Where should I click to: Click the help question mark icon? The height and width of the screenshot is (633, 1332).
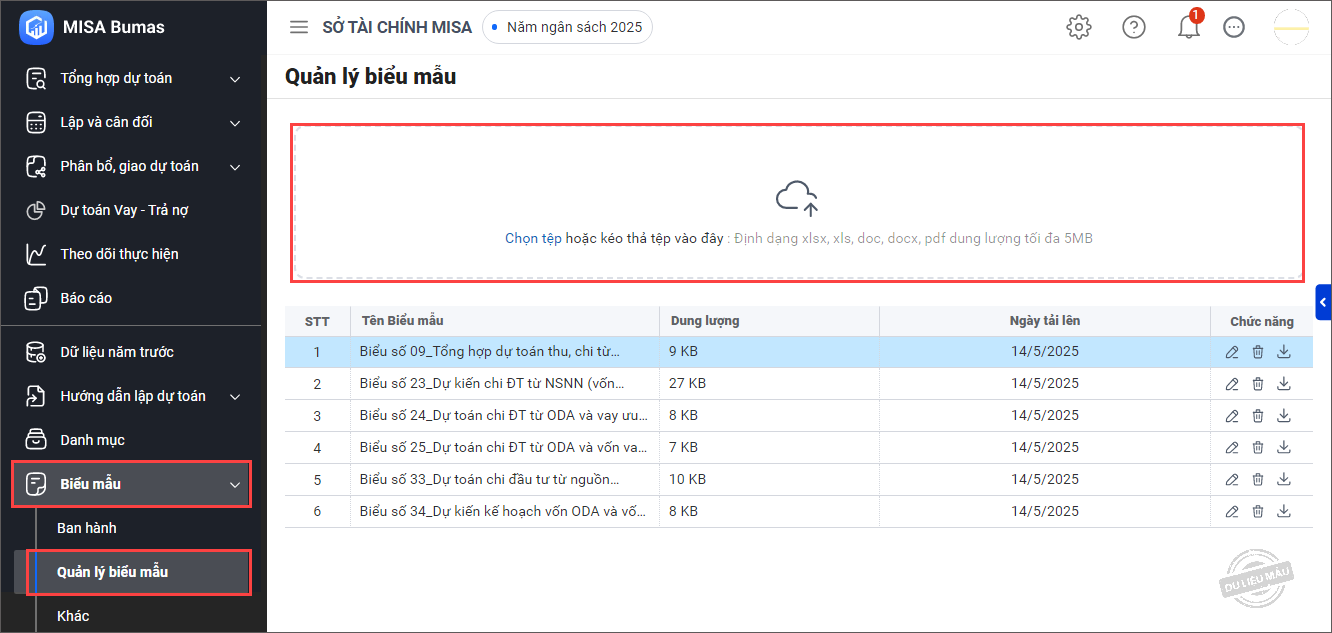[1133, 27]
